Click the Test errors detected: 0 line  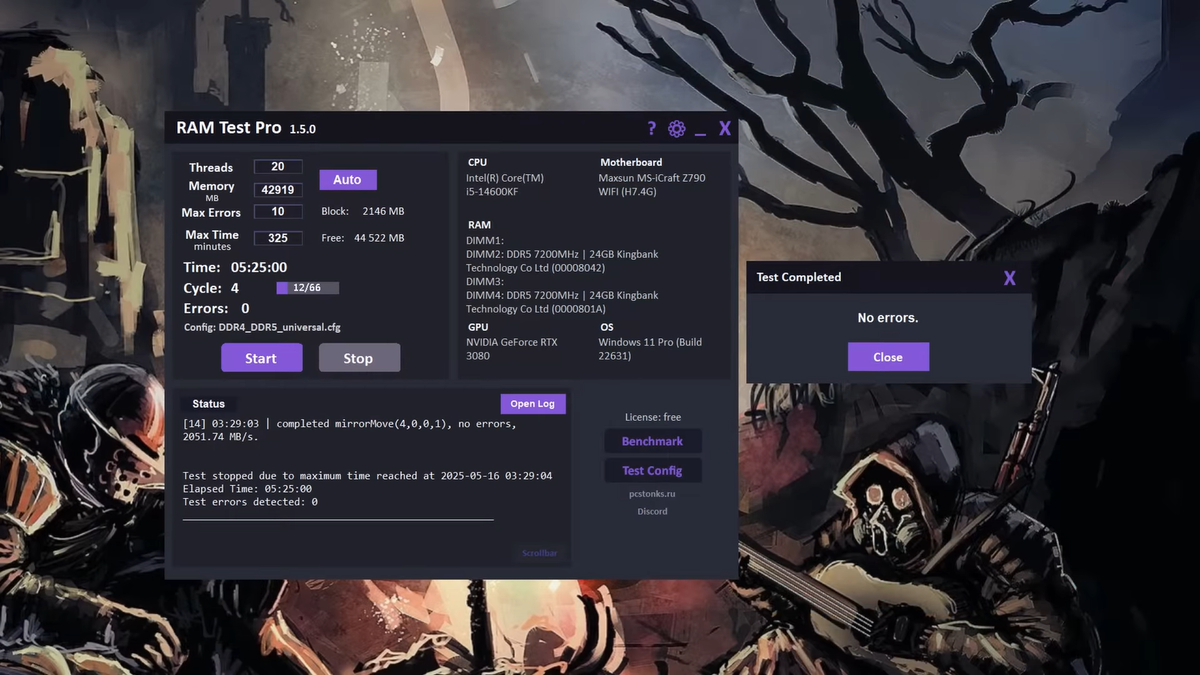[250, 502]
